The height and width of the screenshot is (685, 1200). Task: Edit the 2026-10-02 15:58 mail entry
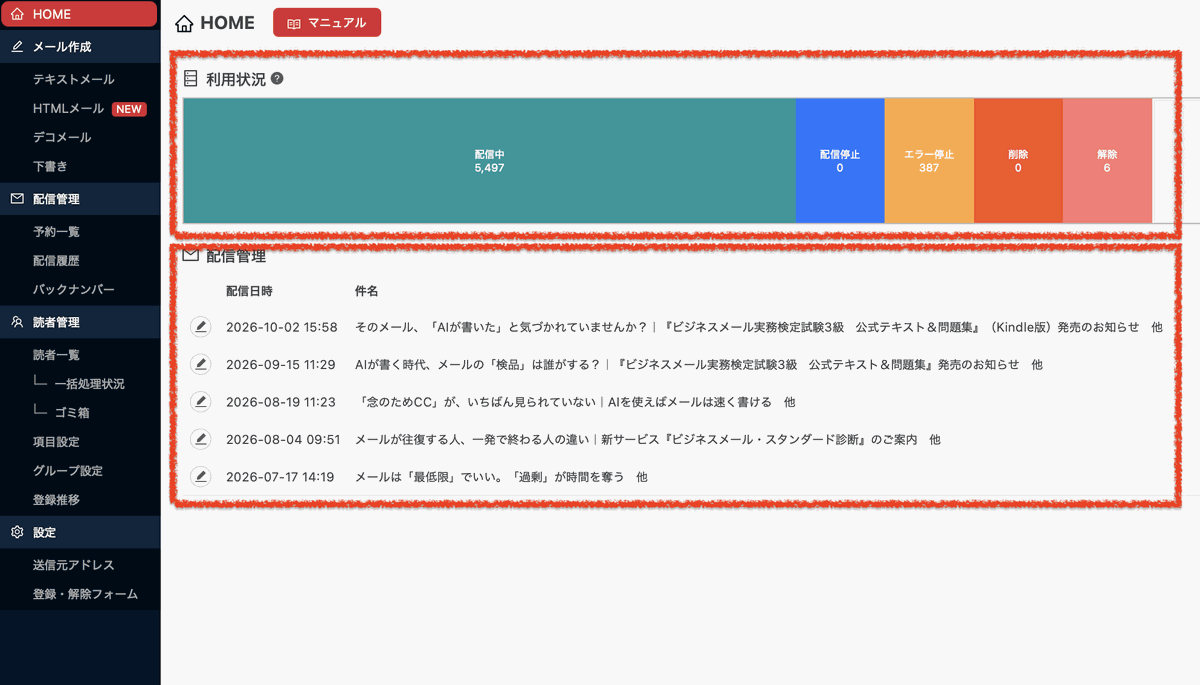pyautogui.click(x=201, y=327)
